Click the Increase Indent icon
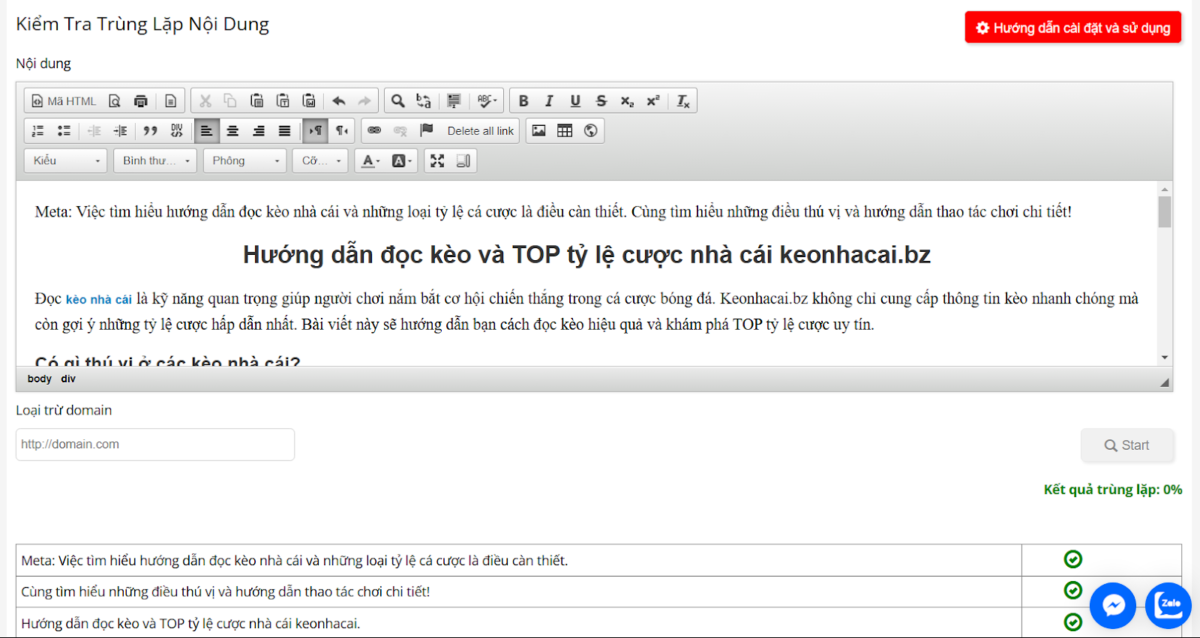The image size is (1200, 638). click(120, 131)
